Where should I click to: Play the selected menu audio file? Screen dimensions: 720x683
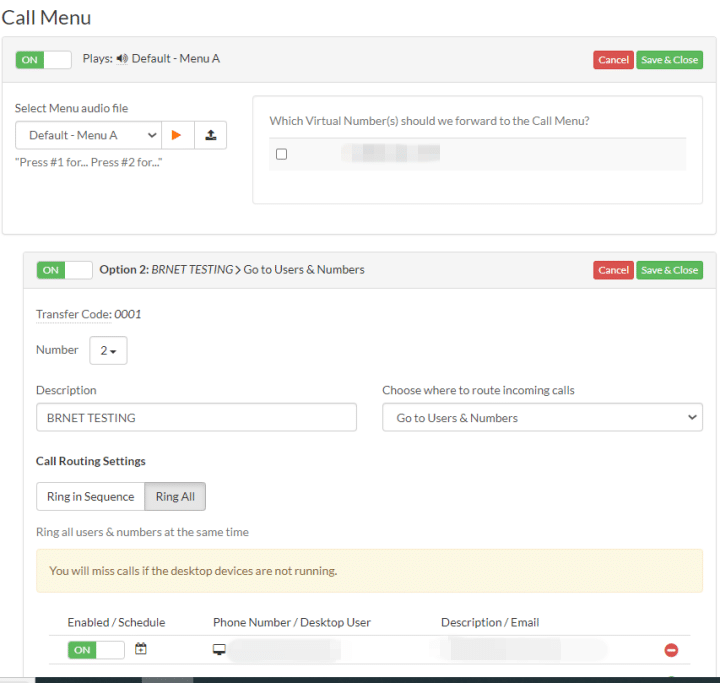177,135
